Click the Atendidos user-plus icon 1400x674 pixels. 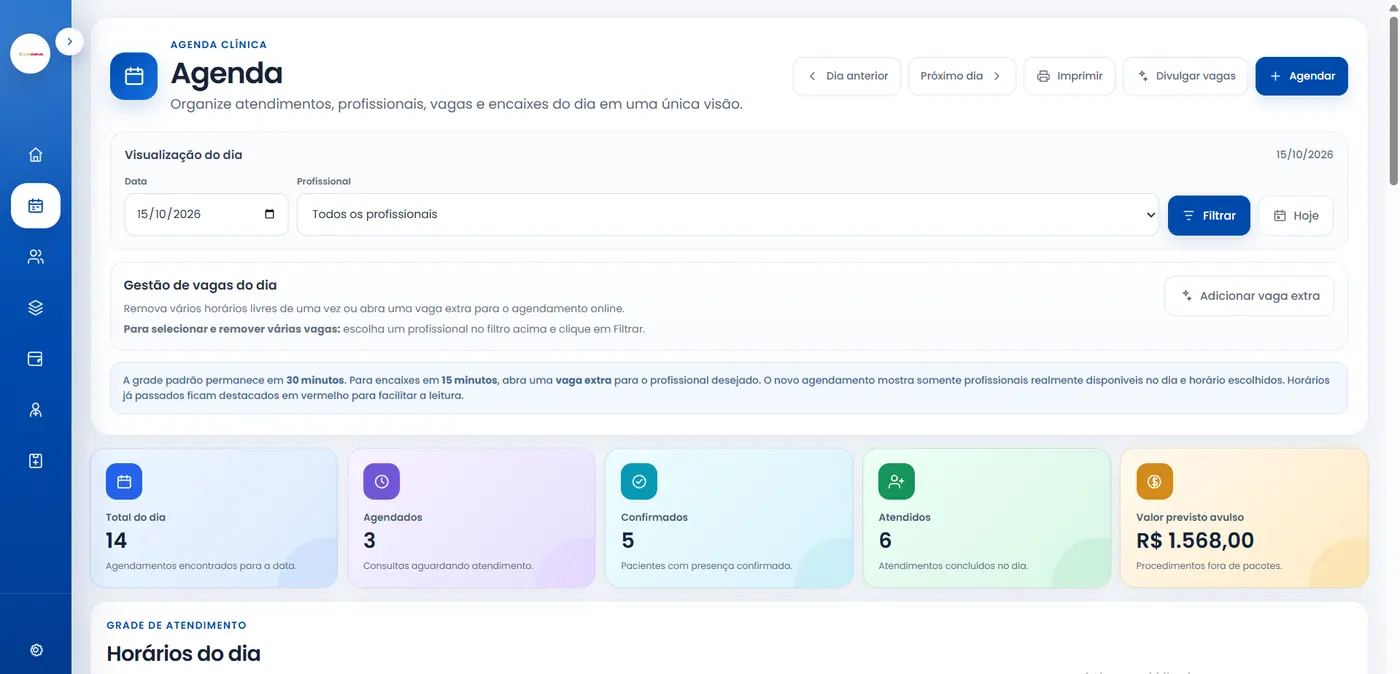point(896,482)
